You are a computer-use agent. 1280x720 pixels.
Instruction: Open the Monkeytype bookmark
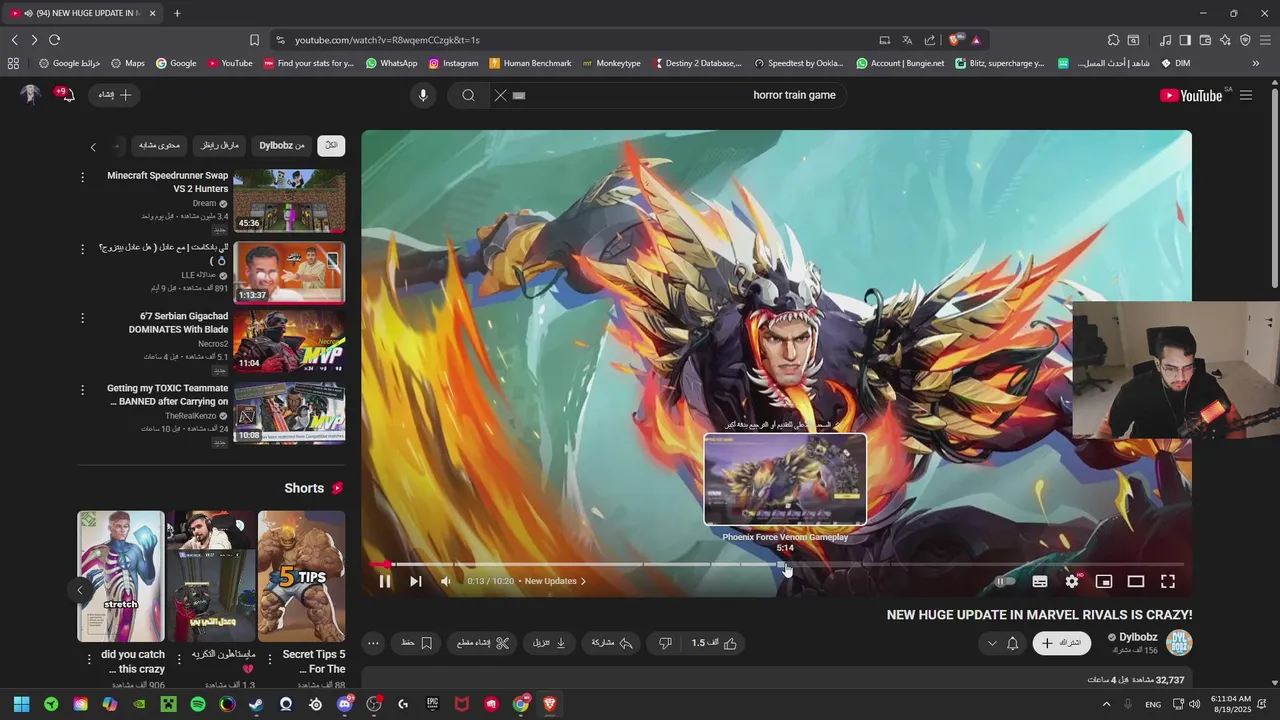coord(611,63)
